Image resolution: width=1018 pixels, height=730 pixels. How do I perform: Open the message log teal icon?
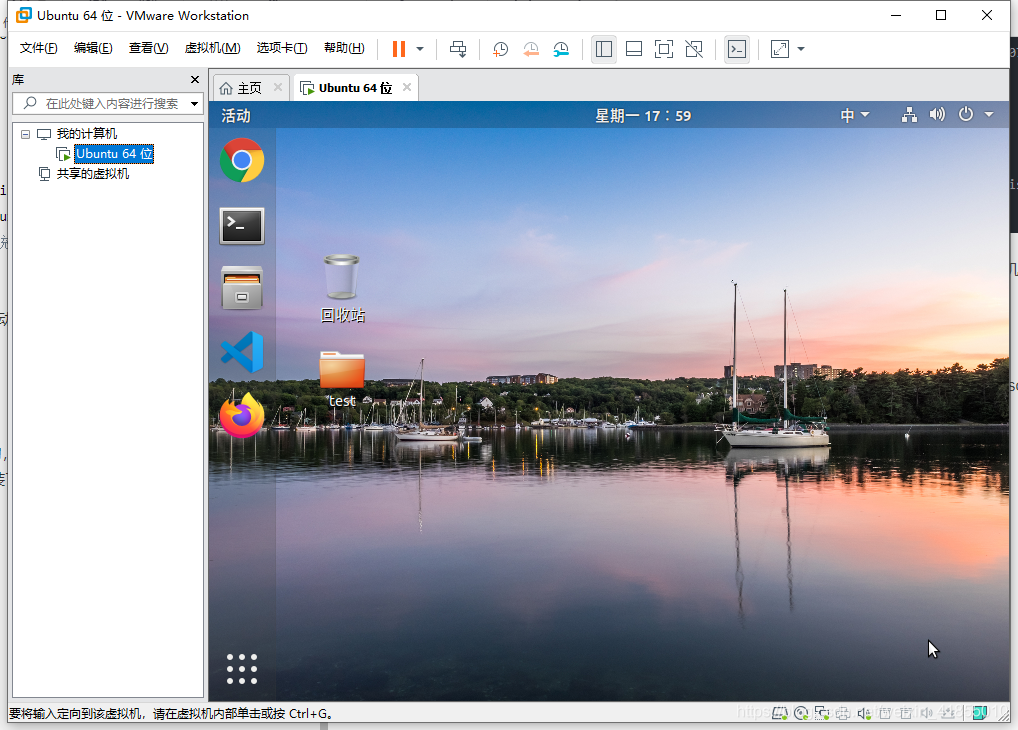coord(980,713)
